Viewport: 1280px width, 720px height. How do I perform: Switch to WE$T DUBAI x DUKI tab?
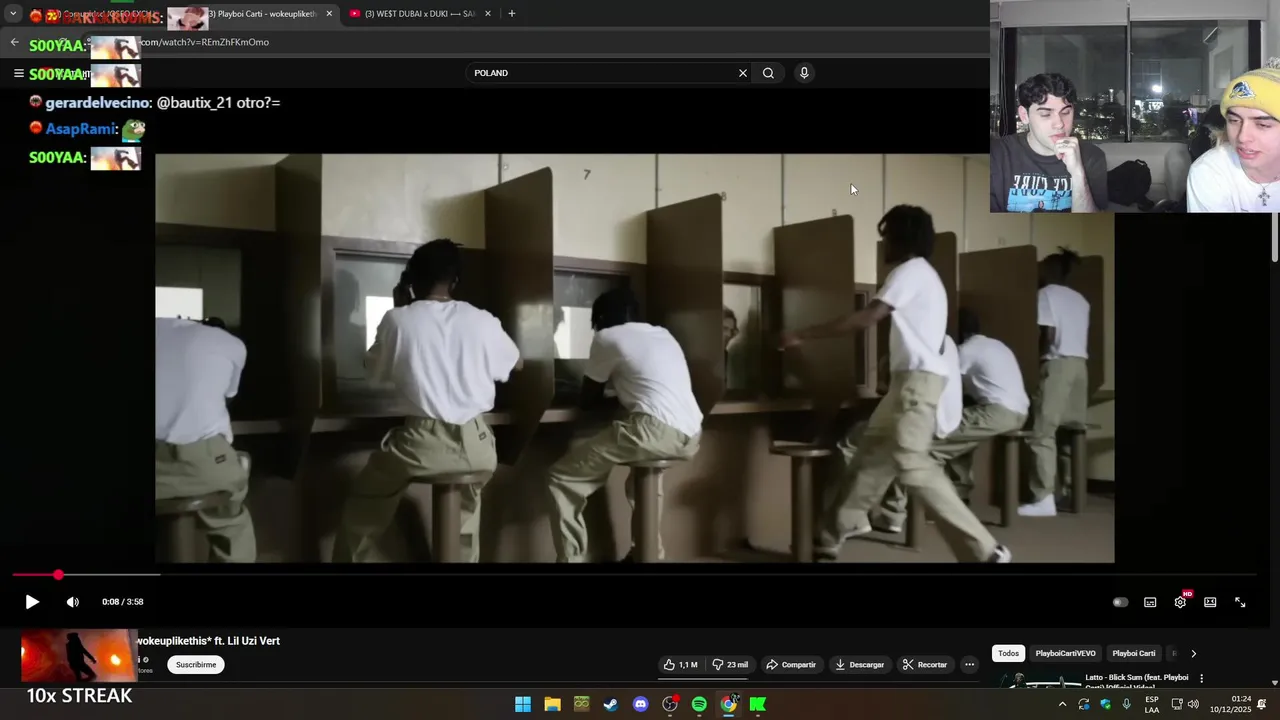click(x=418, y=14)
